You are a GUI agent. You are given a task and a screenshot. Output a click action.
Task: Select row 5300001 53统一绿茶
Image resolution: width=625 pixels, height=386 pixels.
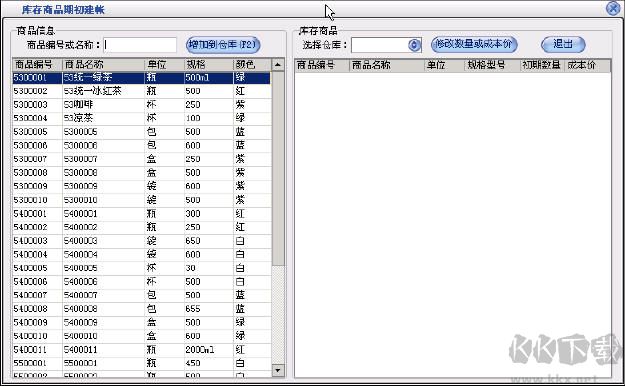point(142,77)
